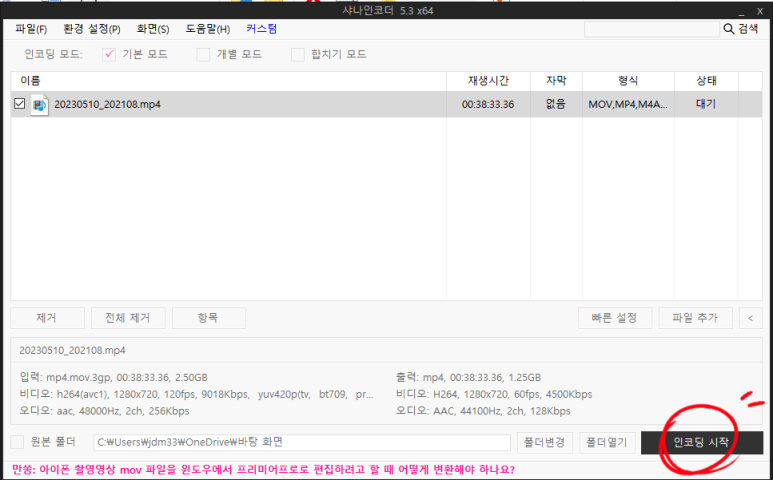
Task: Click the MOV,MP4,M4A... format cell
Action: pos(628,104)
